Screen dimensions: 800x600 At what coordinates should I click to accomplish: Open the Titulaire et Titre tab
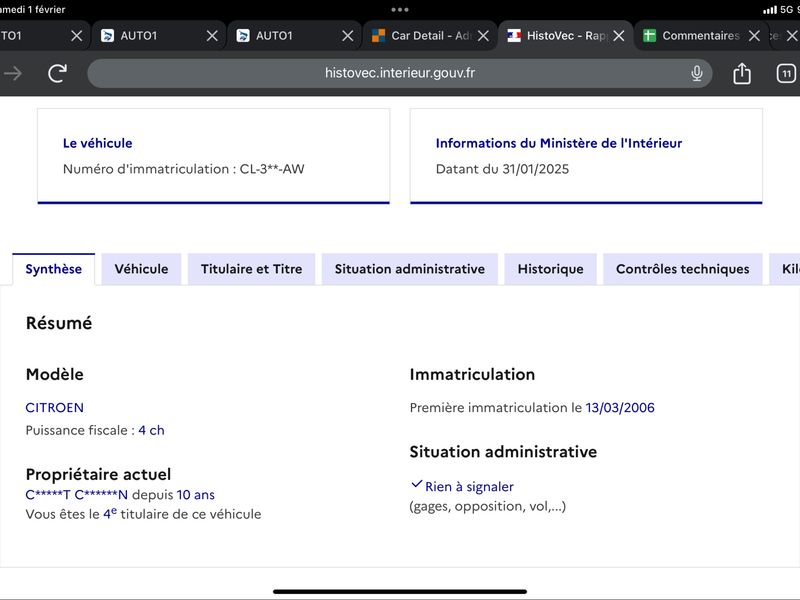pos(252,269)
